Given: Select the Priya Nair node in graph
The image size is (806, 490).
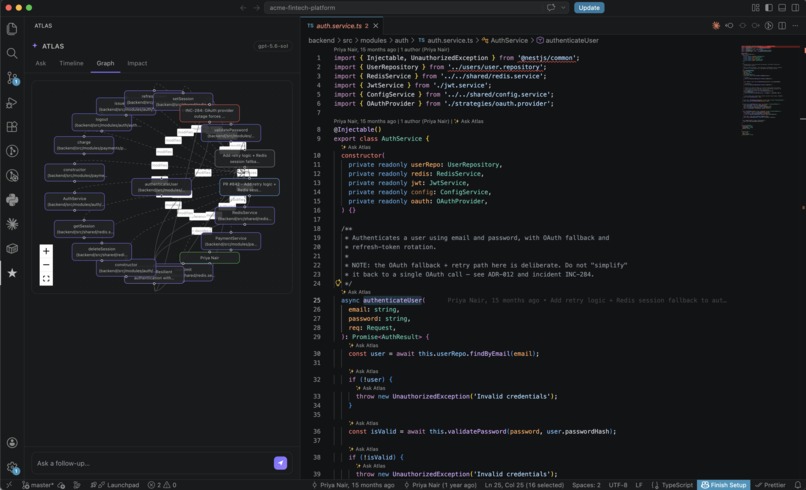Looking at the screenshot, I should [209, 258].
